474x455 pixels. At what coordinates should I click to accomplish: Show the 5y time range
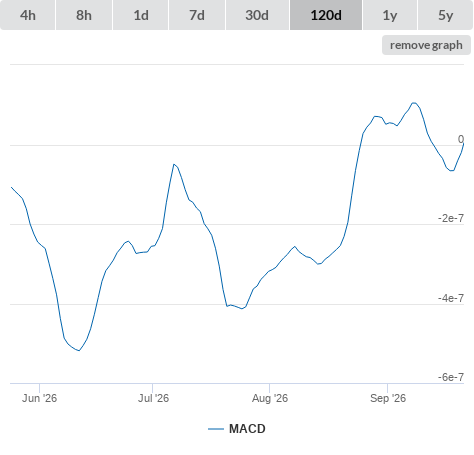click(x=445, y=15)
